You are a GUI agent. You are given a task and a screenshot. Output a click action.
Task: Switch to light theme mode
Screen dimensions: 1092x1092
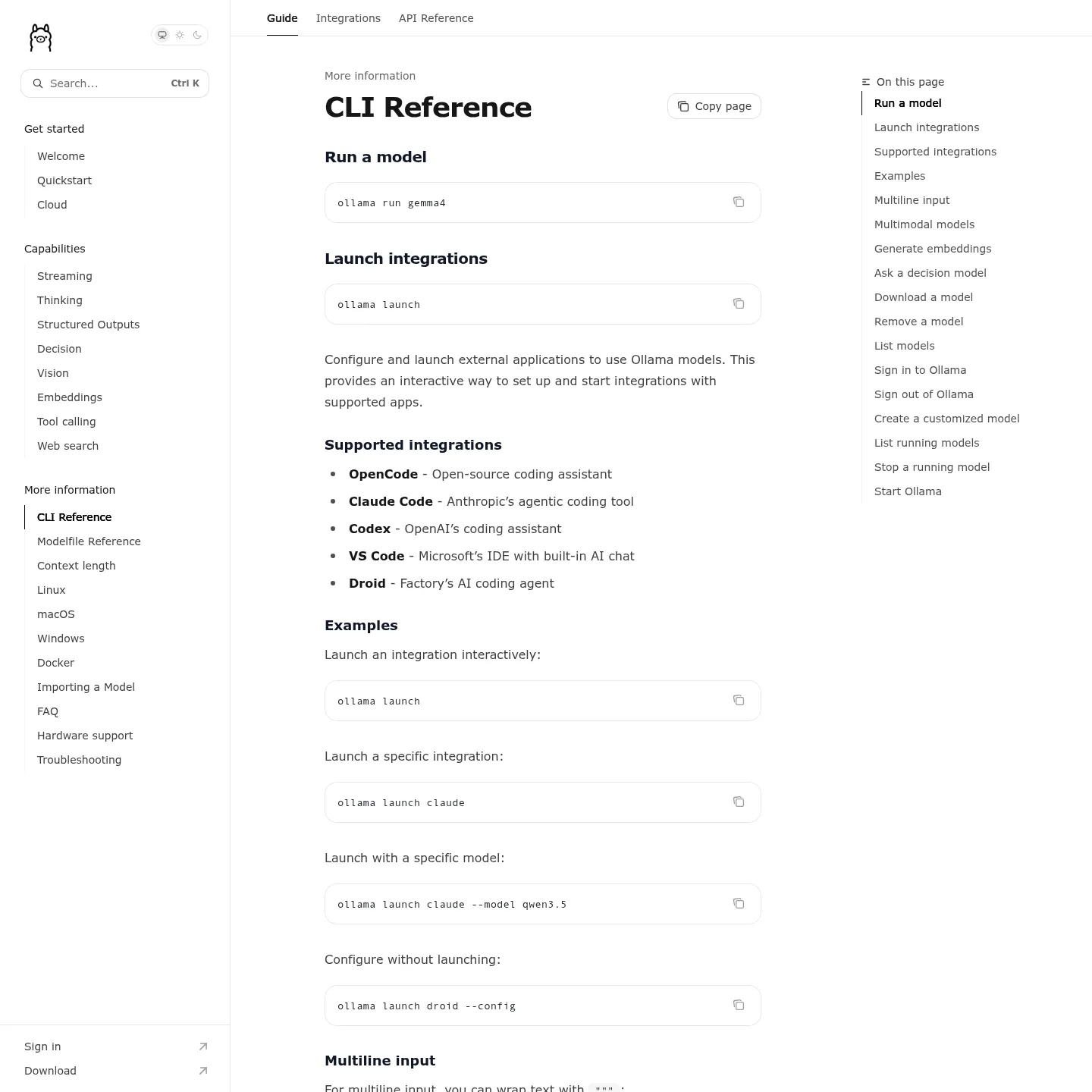click(180, 35)
